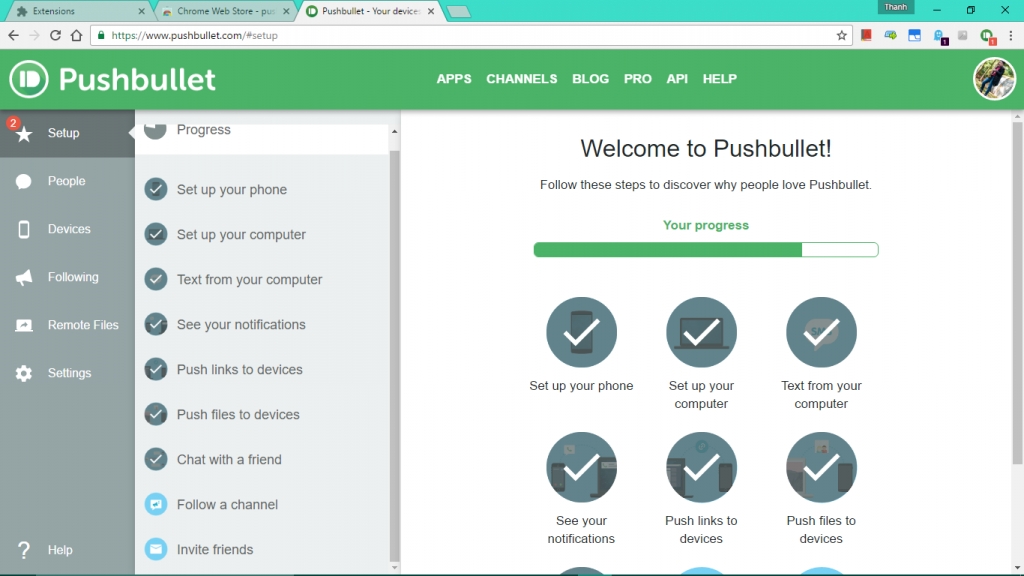Open the Chrome menu three dots
Viewport: 1024px width, 576px height.
coord(1011,35)
